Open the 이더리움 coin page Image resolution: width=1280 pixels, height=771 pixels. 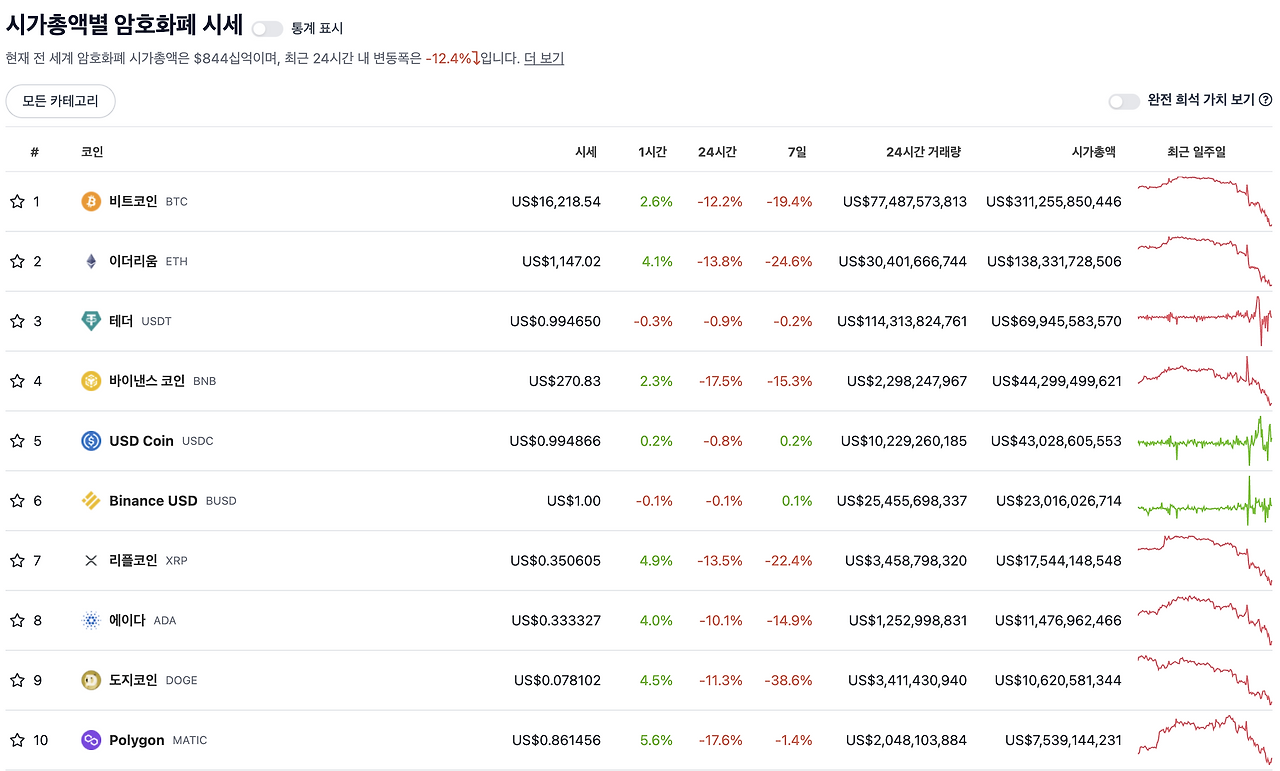(133, 261)
